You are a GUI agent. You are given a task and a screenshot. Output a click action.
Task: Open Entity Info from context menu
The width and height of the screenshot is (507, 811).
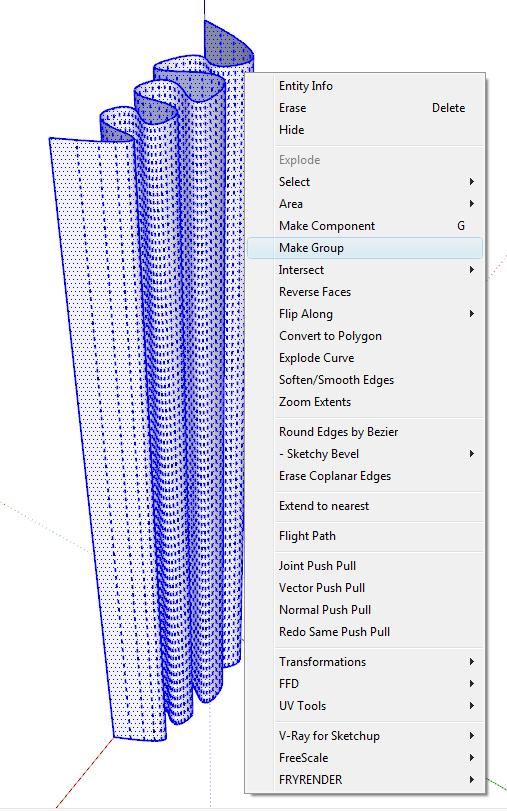[365, 86]
